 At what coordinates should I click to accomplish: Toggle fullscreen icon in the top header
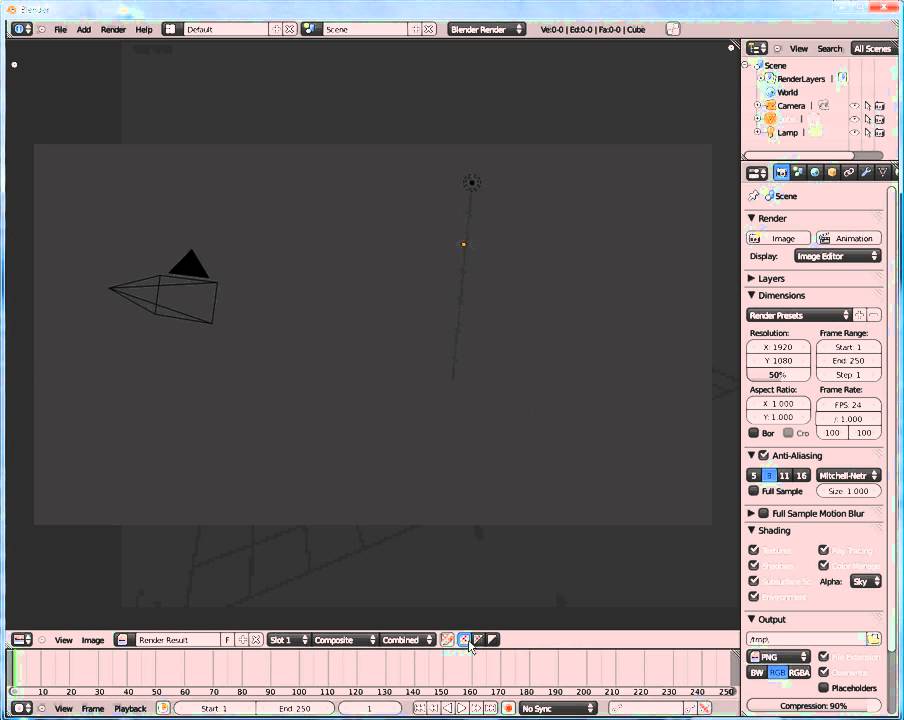coord(672,29)
